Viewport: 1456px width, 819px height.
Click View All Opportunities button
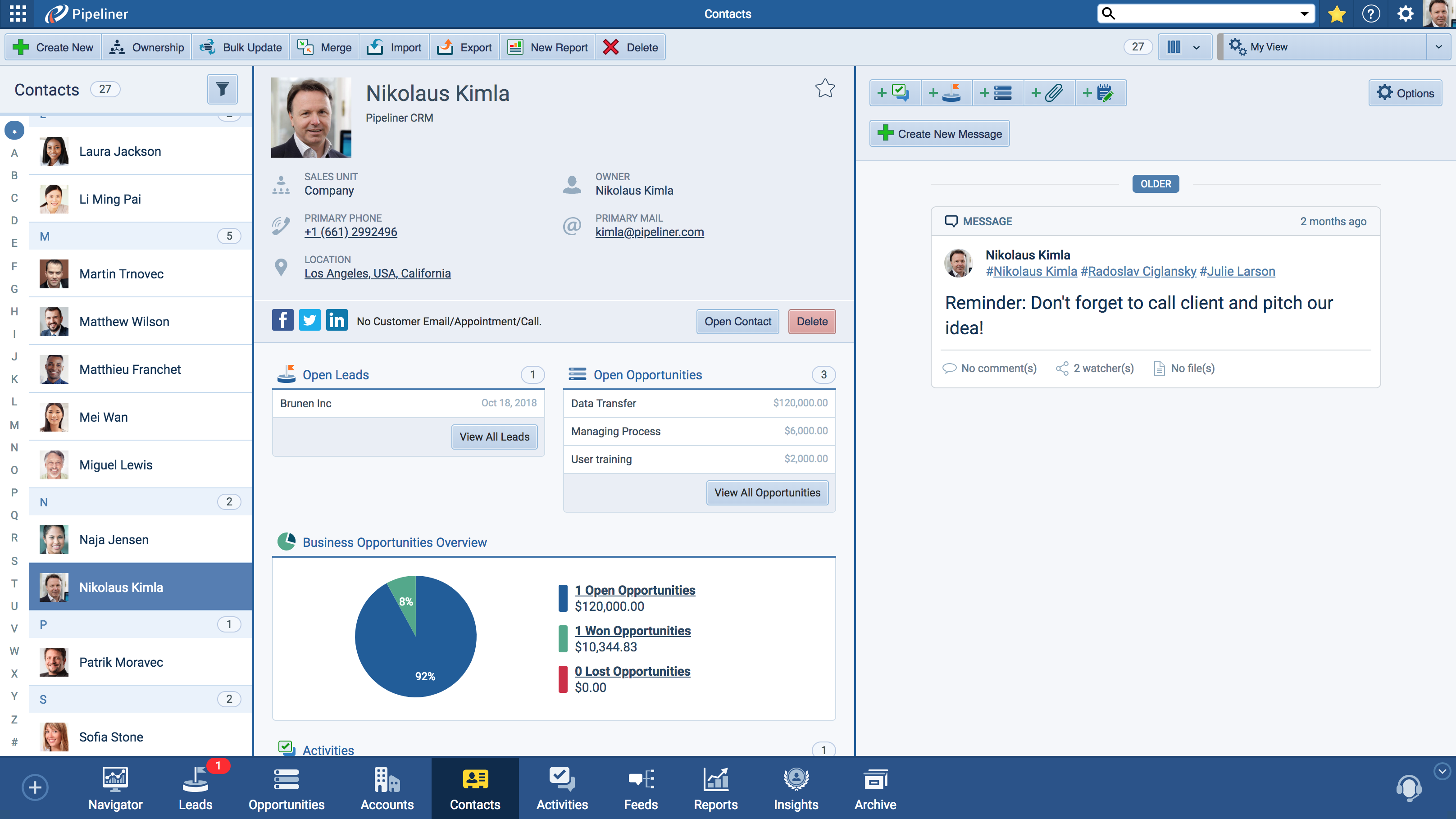[767, 492]
